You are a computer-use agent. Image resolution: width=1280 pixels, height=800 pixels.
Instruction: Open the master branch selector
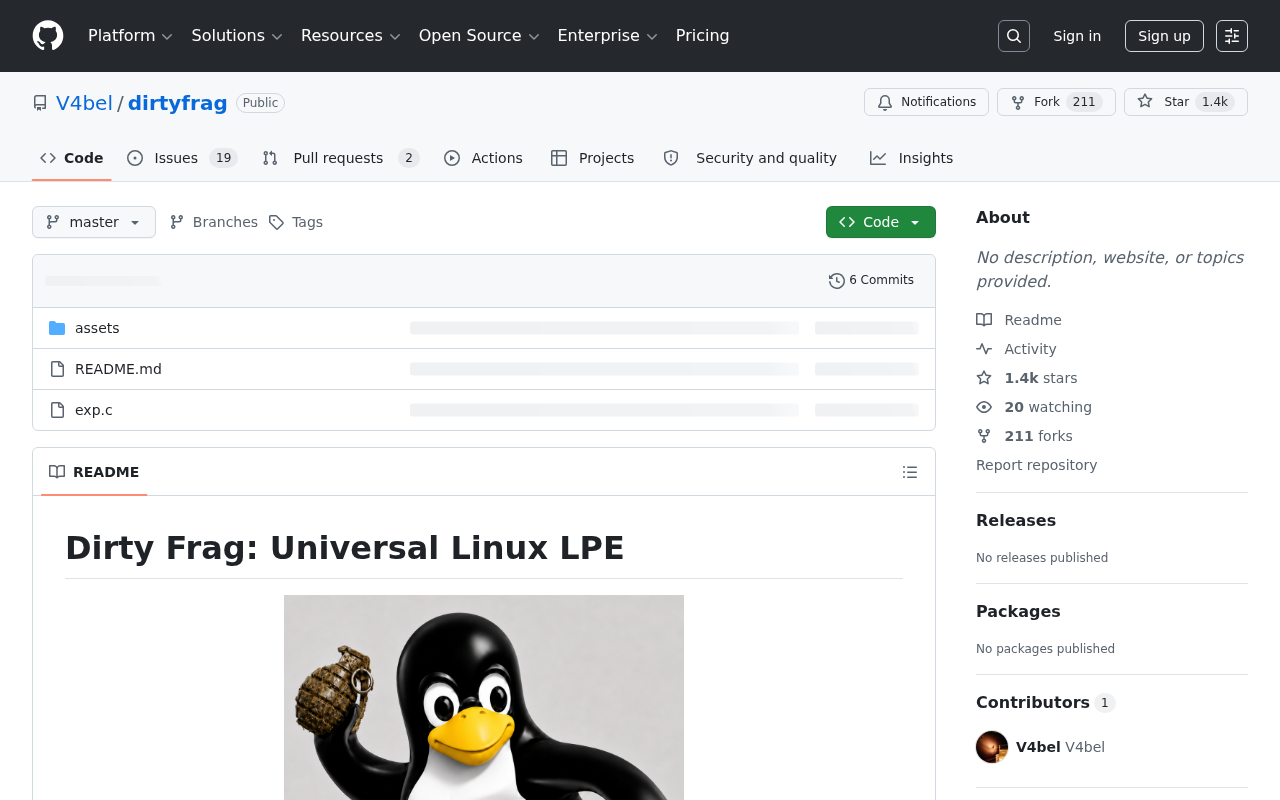click(94, 222)
